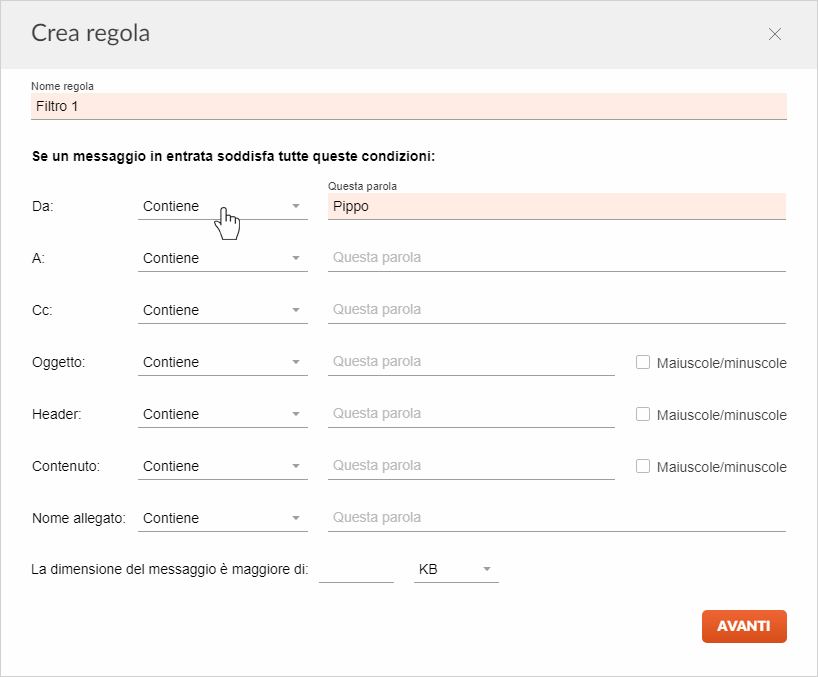Open the Nome allegato condition dropdown

(x=222, y=518)
